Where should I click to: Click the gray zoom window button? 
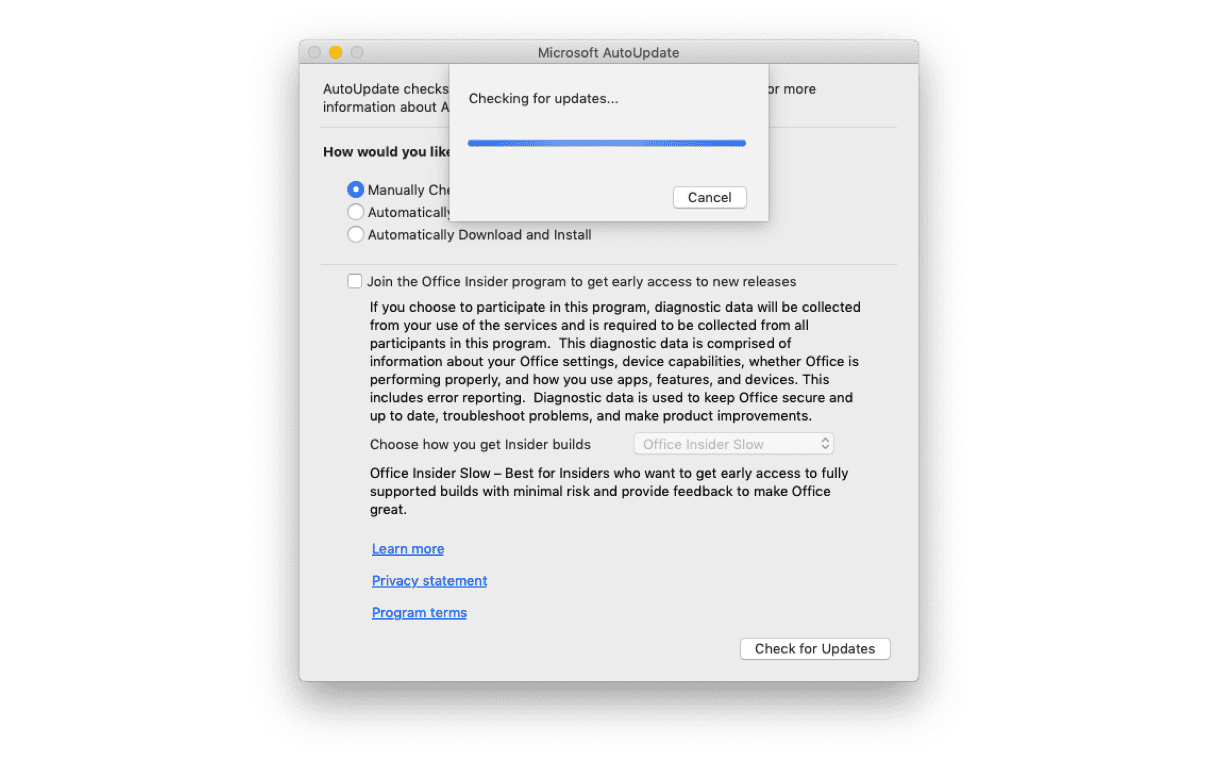point(357,52)
